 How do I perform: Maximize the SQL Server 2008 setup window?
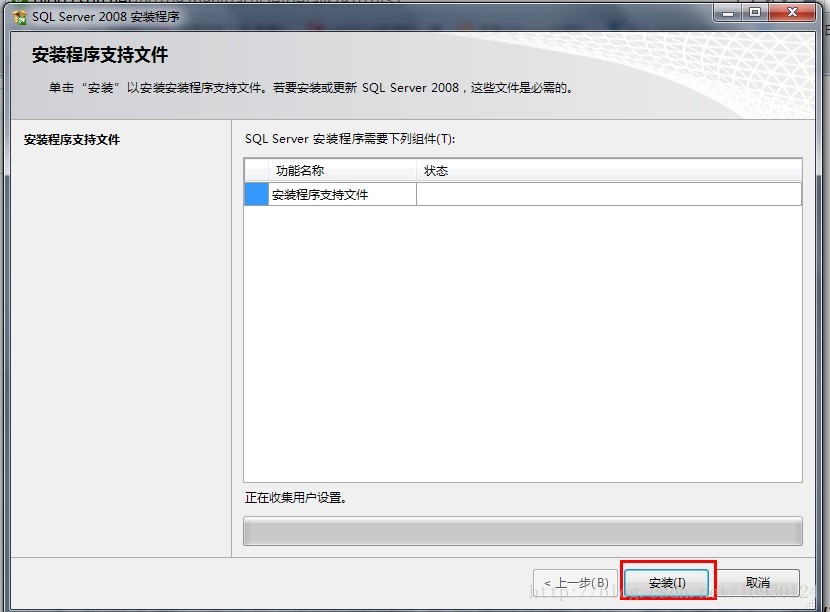click(x=755, y=13)
